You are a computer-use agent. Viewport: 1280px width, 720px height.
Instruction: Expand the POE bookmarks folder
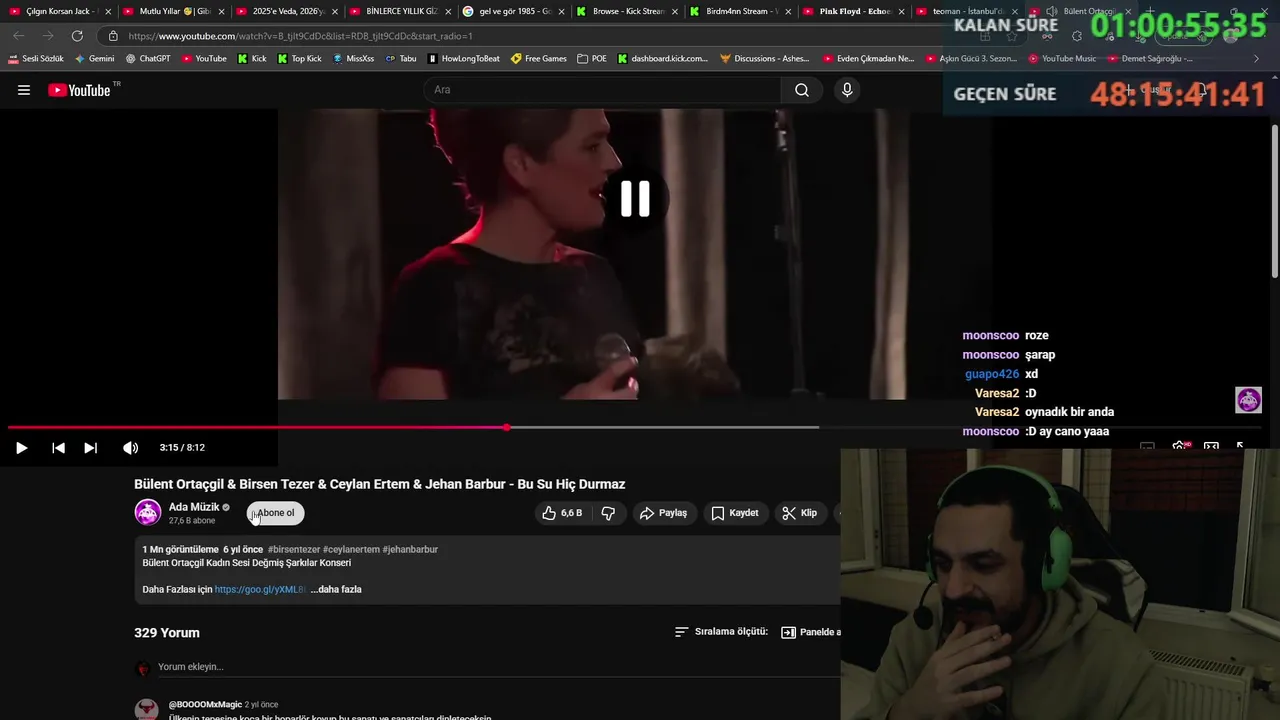coord(592,59)
